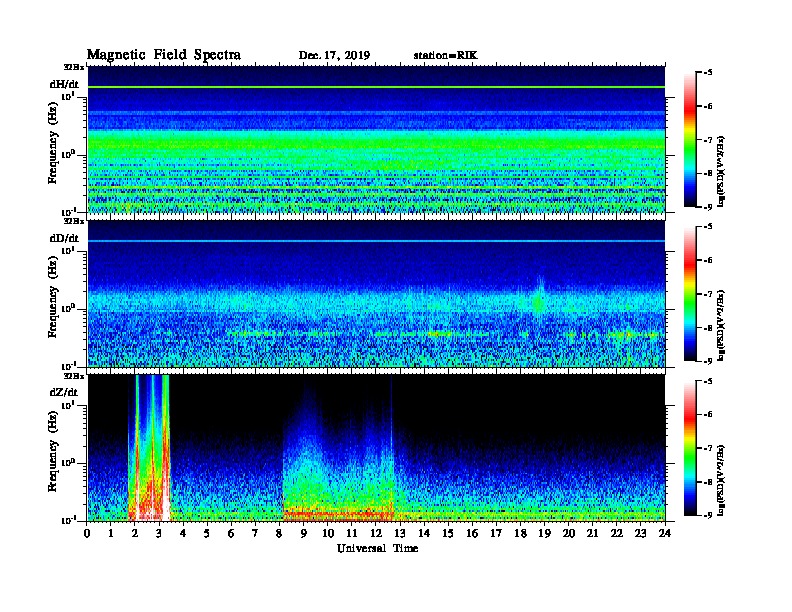Screen dimensions: 792x612
Task: Click the 10^0 frequency tick of dZ/dt panel
Action: click(x=68, y=462)
